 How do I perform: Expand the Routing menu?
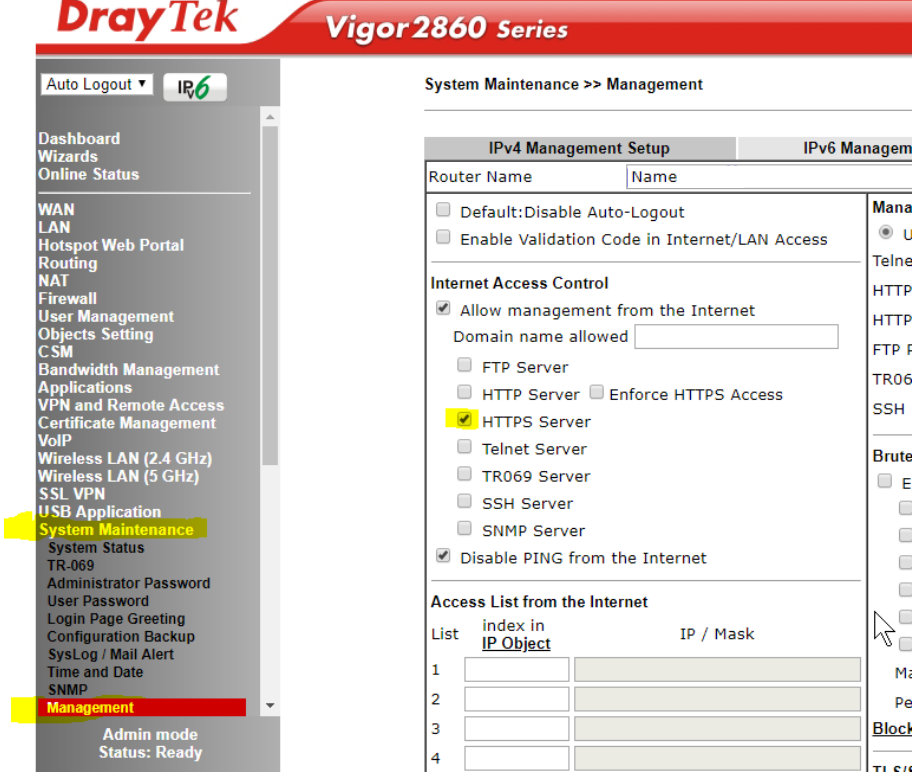(68, 263)
